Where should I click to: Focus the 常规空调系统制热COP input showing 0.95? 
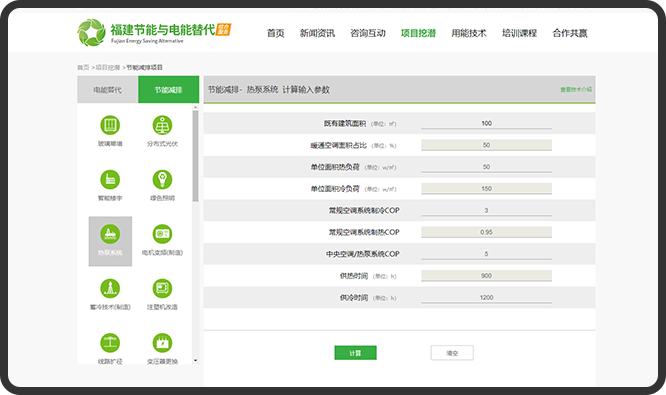point(486,232)
